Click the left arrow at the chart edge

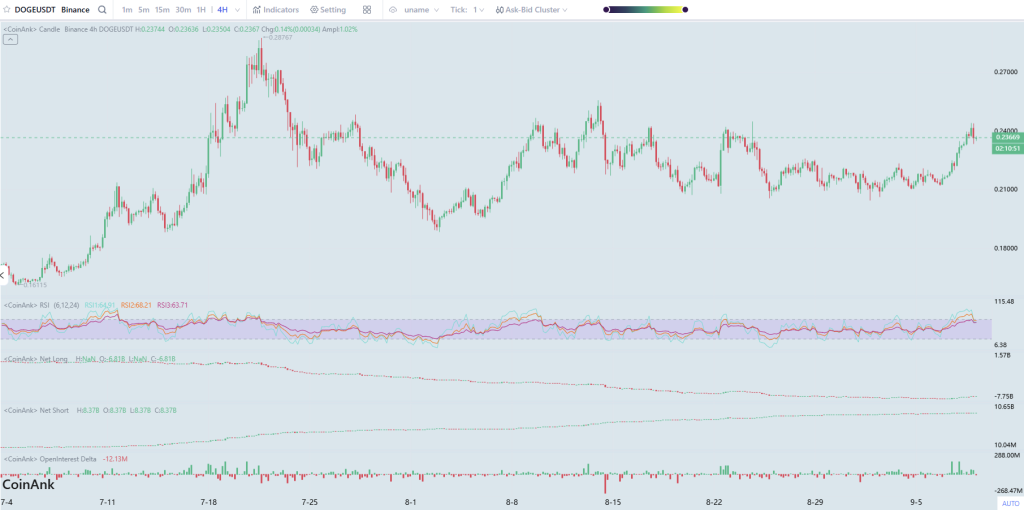click(x=3, y=276)
